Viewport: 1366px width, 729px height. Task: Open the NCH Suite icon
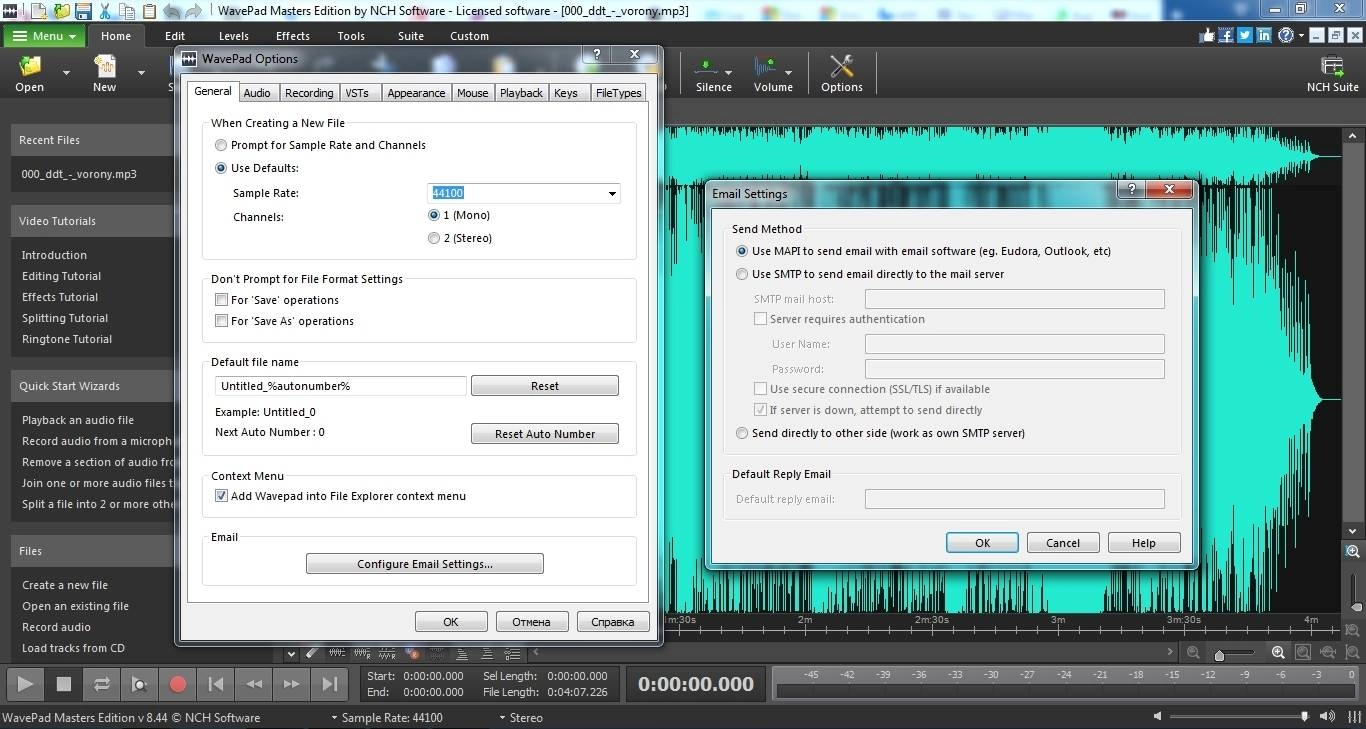[1332, 67]
